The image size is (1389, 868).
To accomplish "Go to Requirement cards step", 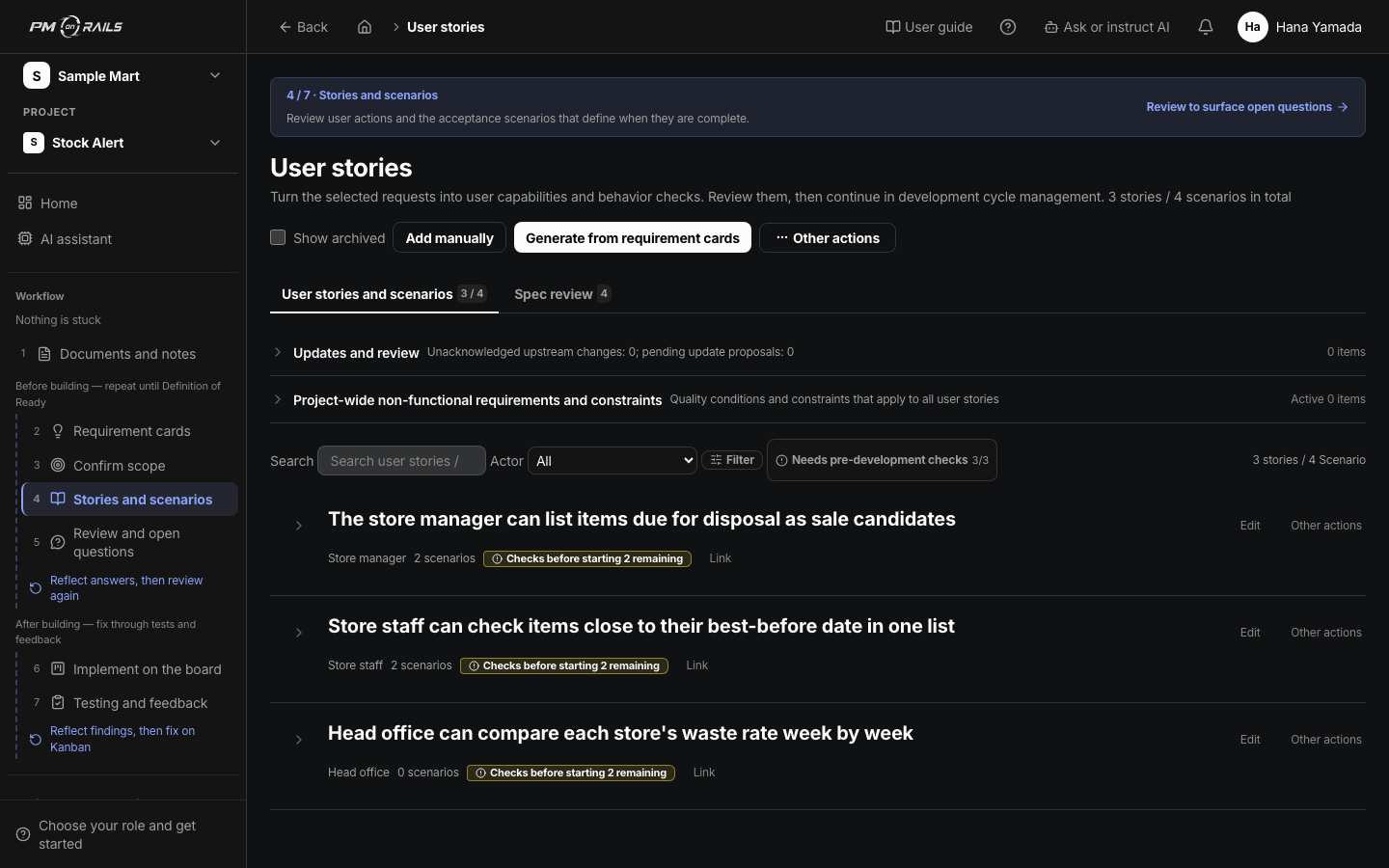I will coord(129,431).
